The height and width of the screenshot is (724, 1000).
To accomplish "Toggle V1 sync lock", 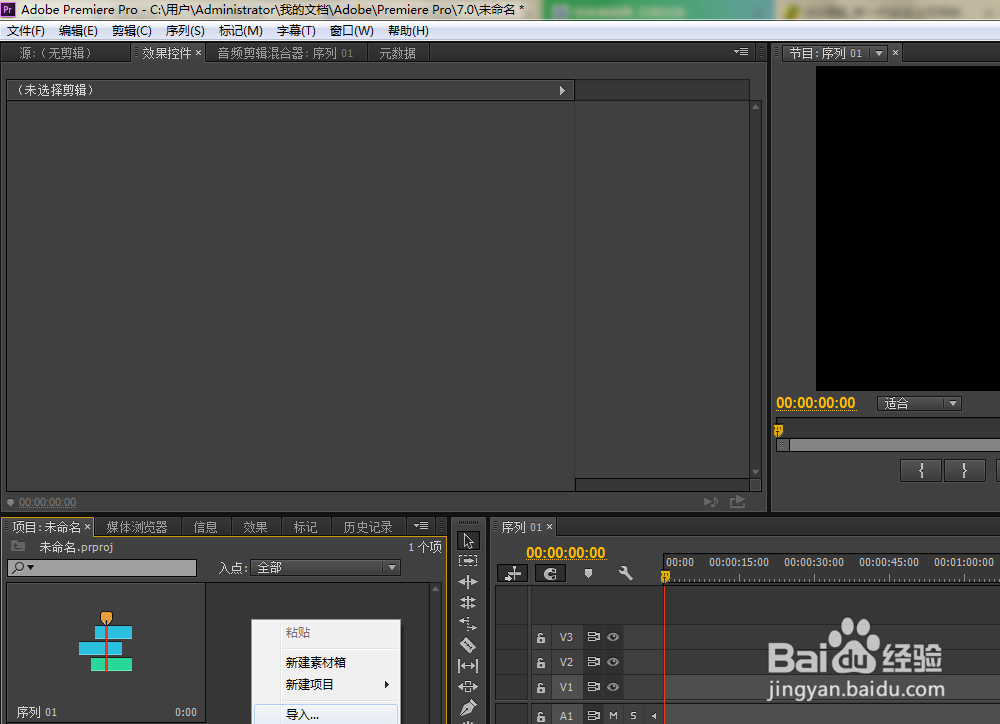I will tap(593, 686).
